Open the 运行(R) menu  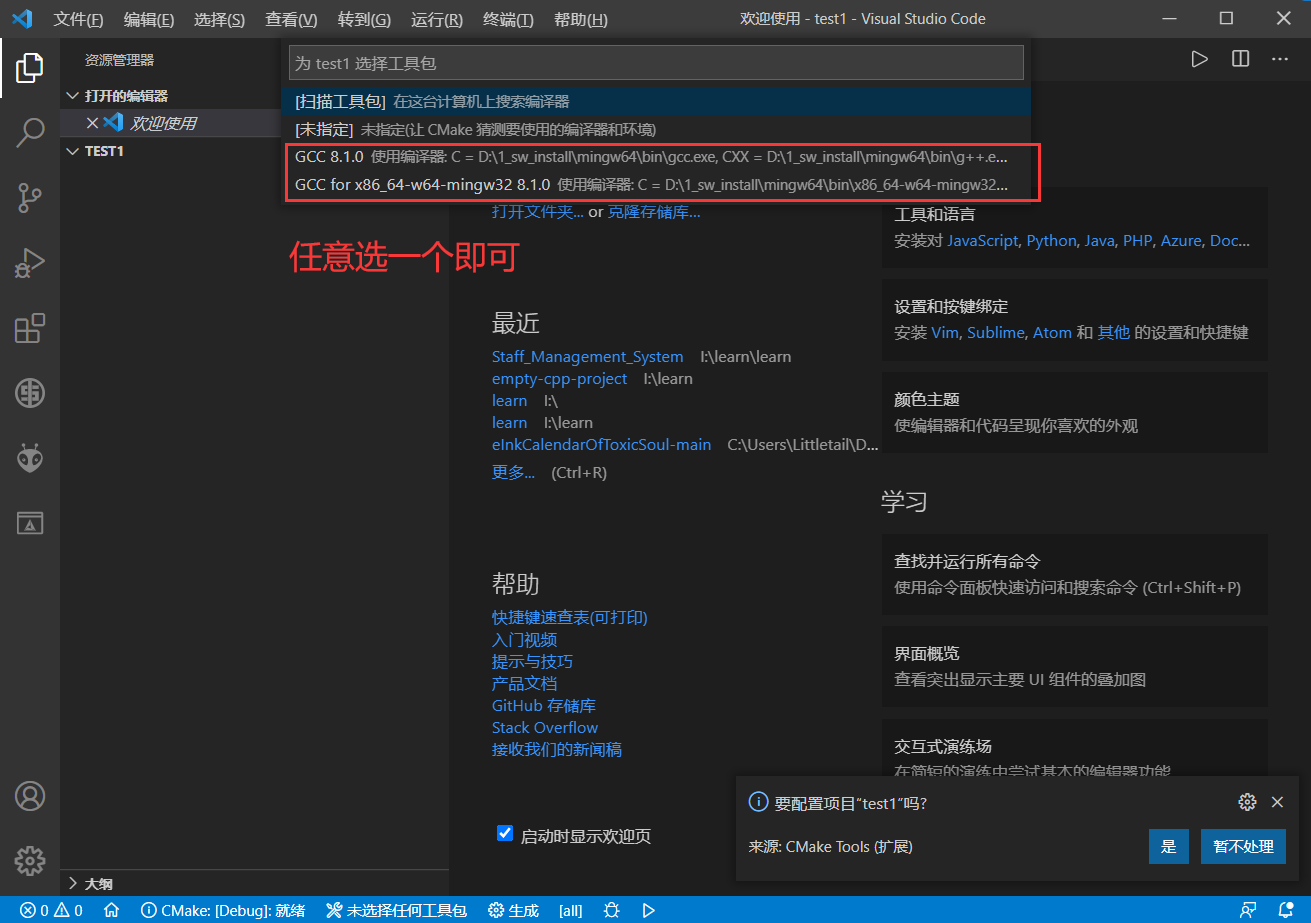[437, 19]
